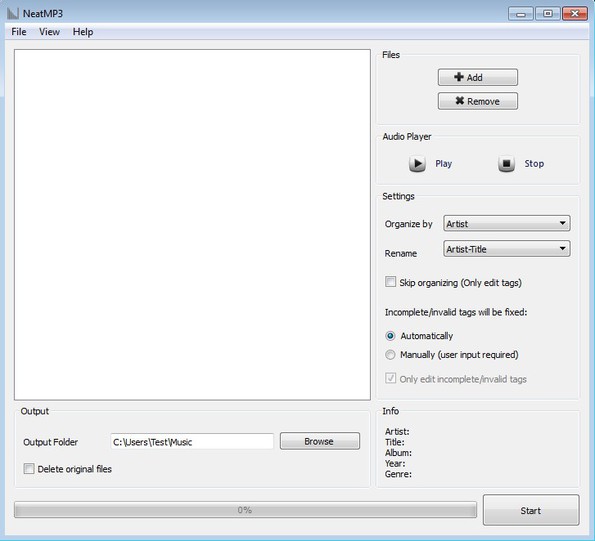This screenshot has height=541, width=595.
Task: Open the Help menu
Action: (83, 32)
